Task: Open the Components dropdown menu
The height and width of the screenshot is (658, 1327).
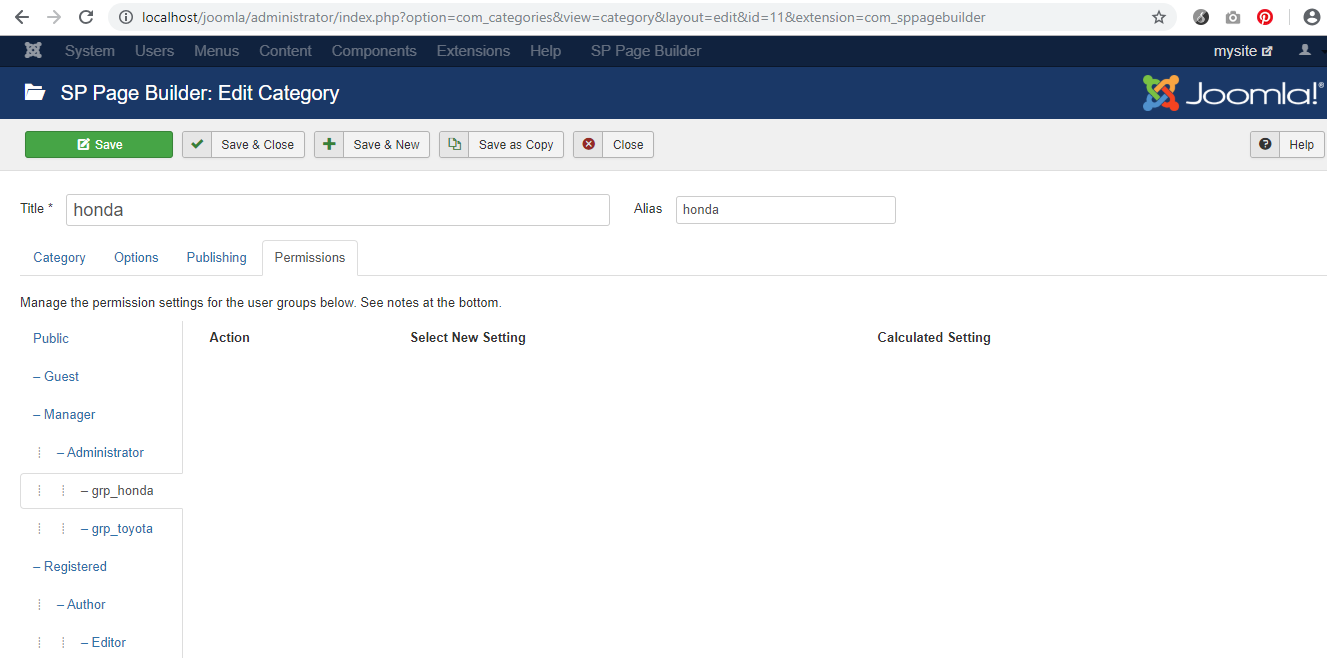Action: click(x=374, y=51)
